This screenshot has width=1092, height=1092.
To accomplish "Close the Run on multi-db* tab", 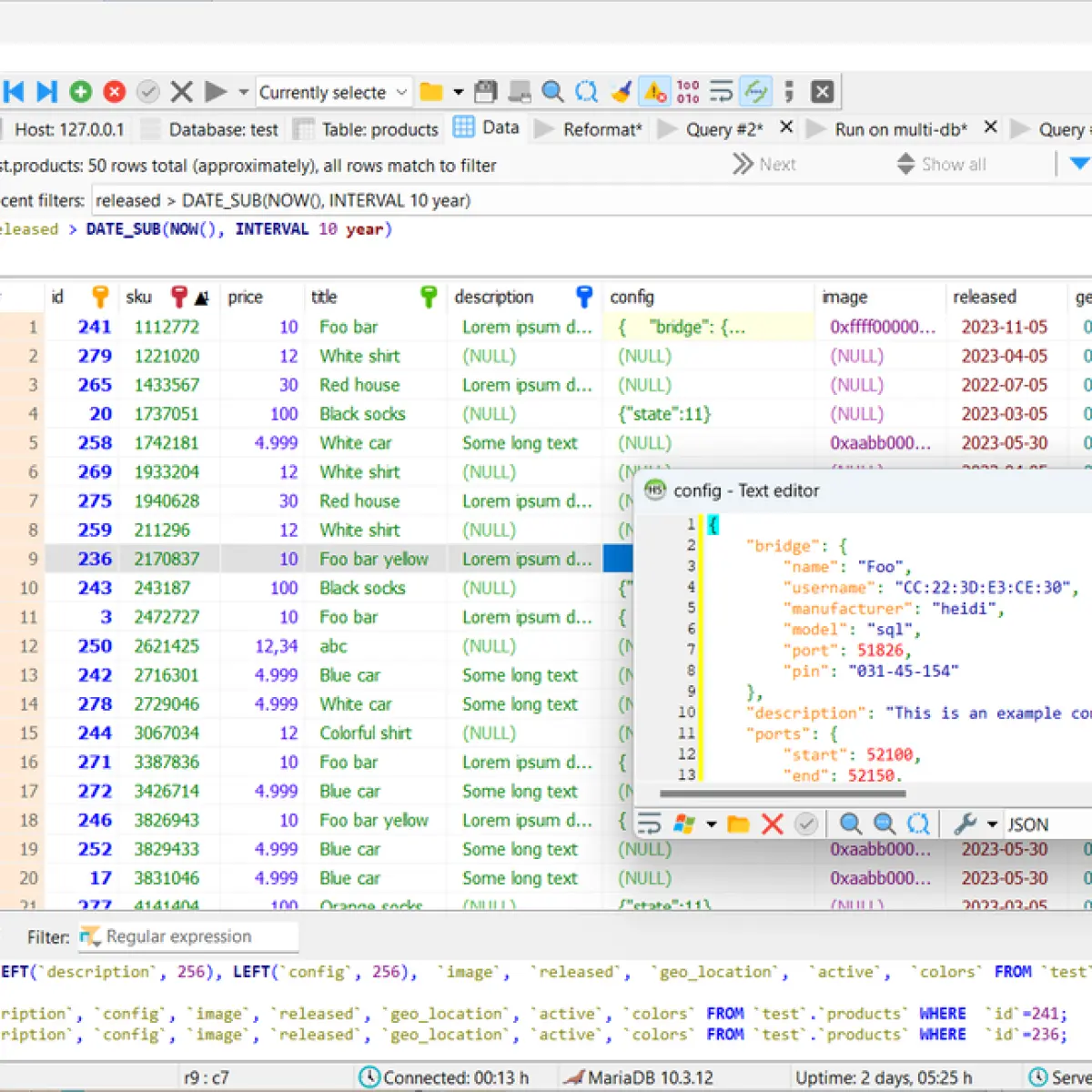I will pyautogui.click(x=991, y=128).
